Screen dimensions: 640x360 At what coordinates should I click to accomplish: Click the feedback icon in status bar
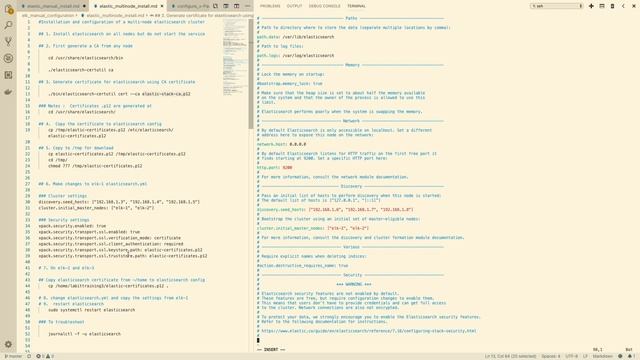[620, 356]
